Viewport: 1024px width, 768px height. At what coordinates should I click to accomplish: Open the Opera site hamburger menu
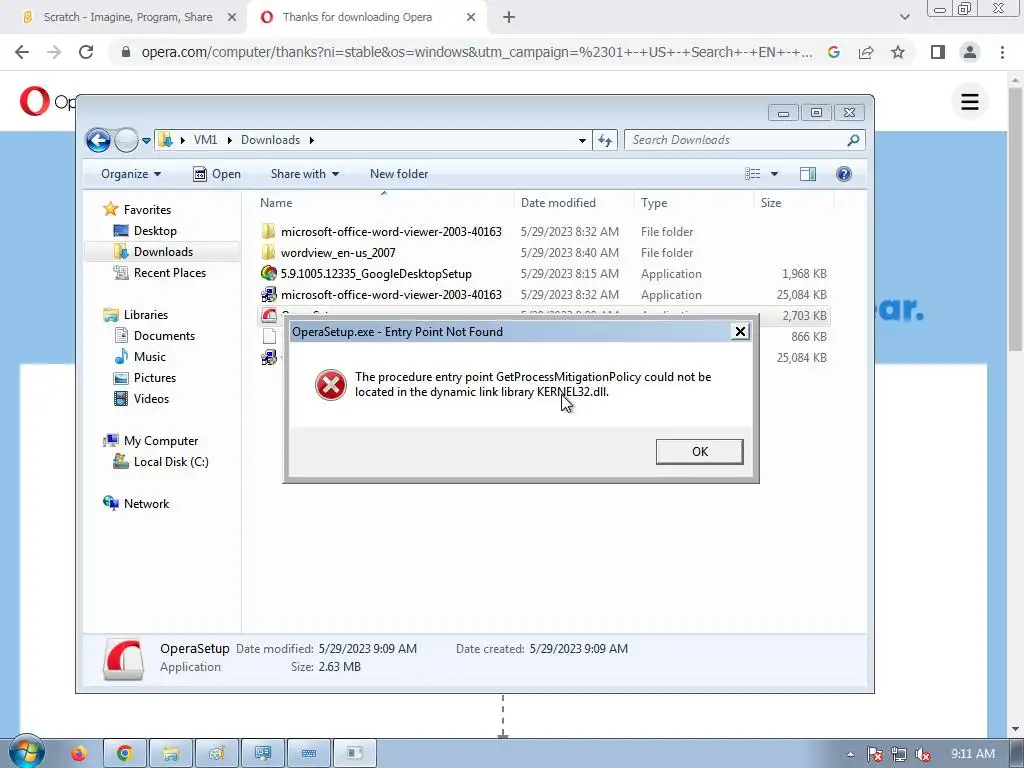970,101
